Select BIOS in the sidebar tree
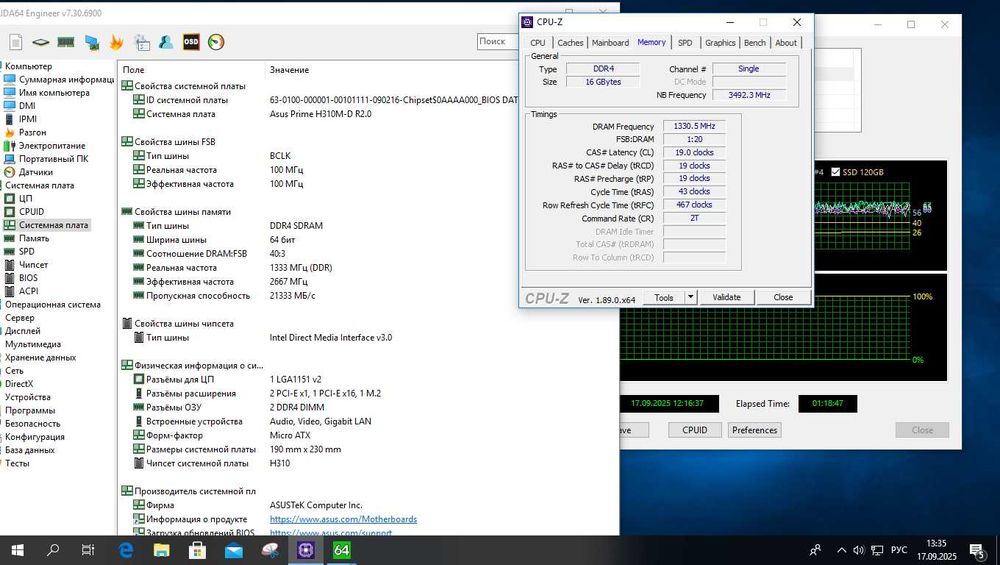The image size is (1000, 565). 28,278
